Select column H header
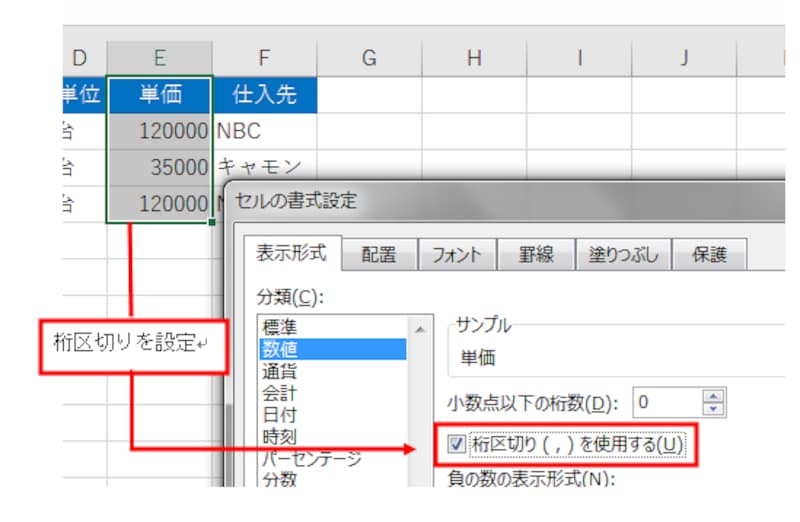 [x=474, y=58]
